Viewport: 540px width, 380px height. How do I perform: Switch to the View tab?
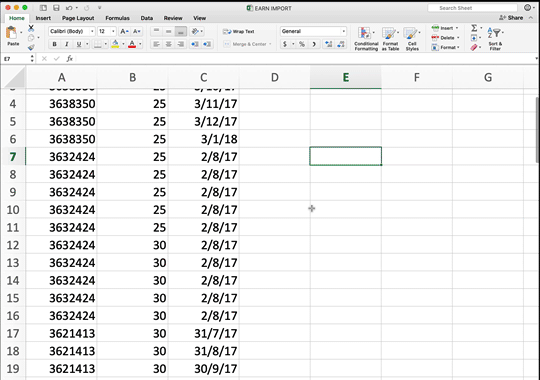click(x=199, y=18)
